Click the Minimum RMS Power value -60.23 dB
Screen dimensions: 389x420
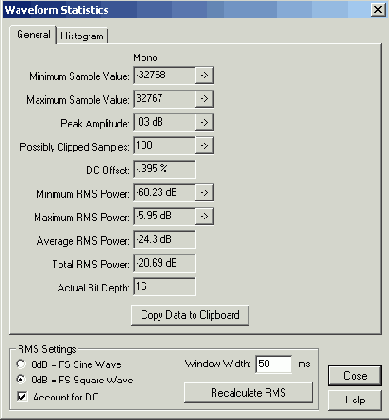coord(164,193)
